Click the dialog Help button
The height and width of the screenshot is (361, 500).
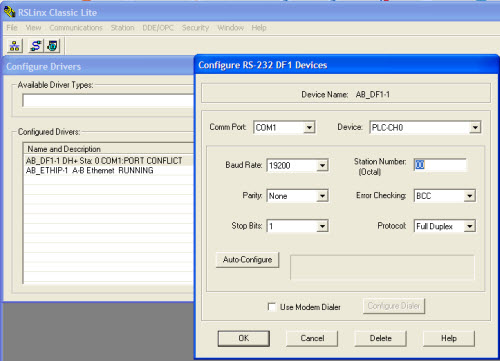pos(449,338)
